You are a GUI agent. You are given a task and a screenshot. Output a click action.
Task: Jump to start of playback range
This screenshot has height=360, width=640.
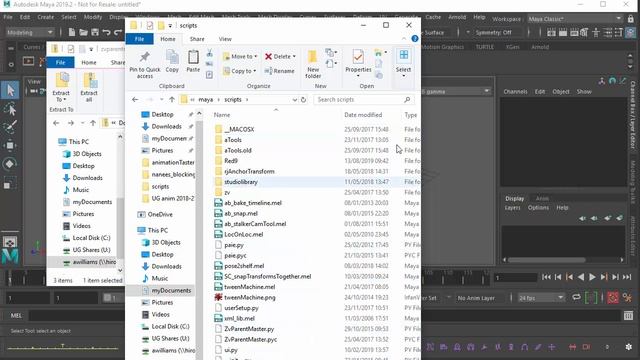[x=546, y=277]
